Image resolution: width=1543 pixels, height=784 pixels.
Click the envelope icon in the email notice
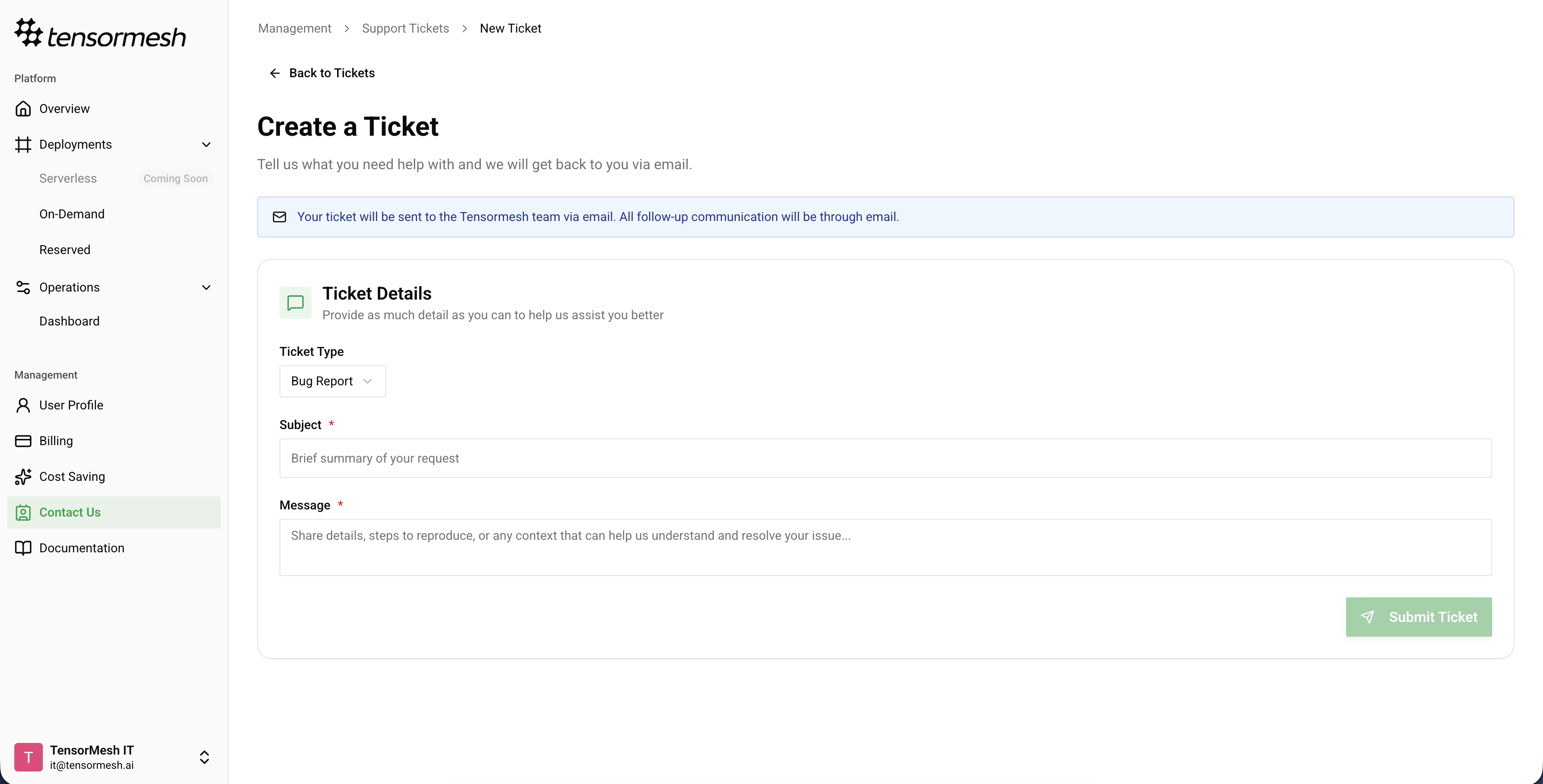pos(279,217)
